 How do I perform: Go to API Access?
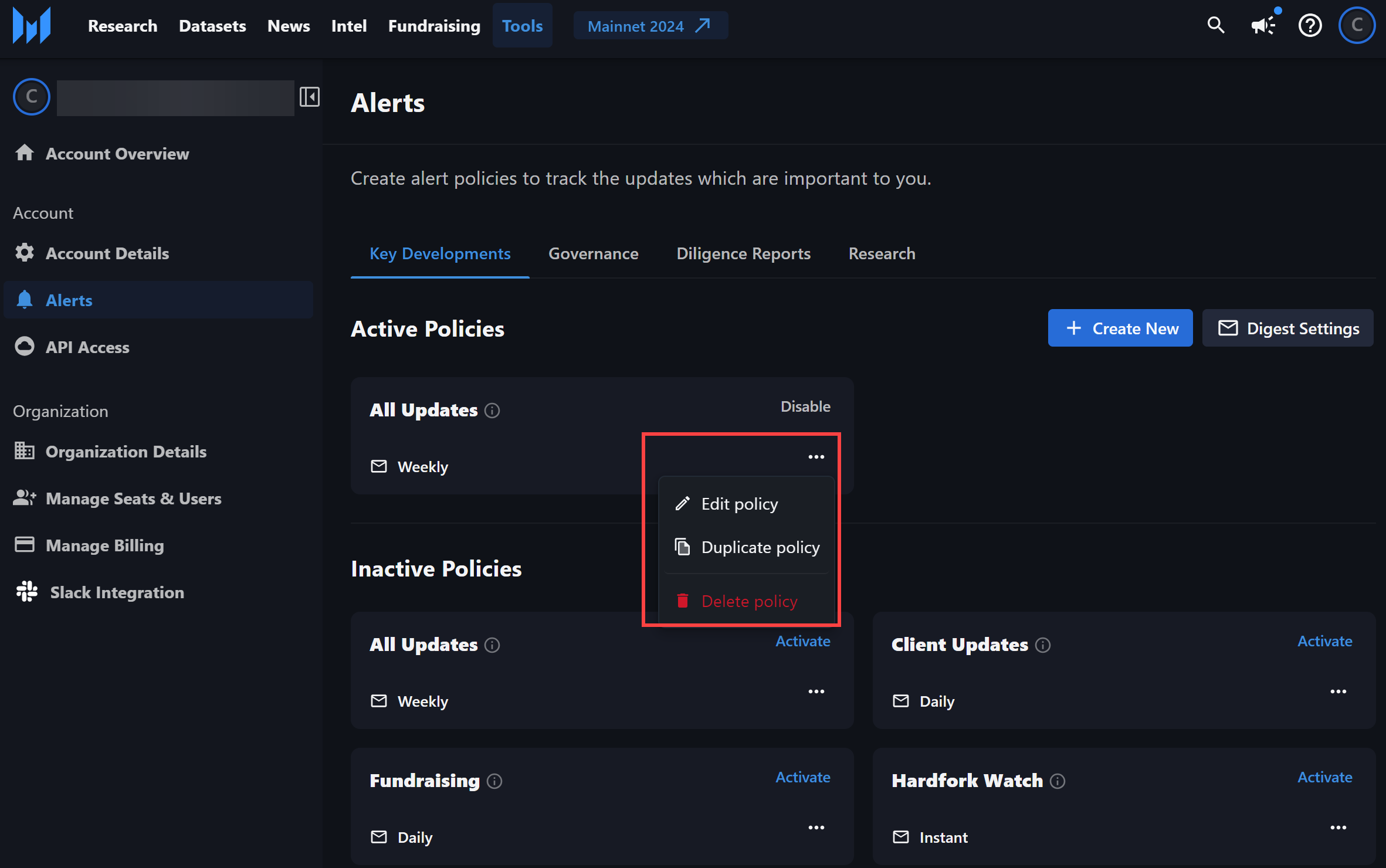(158, 347)
